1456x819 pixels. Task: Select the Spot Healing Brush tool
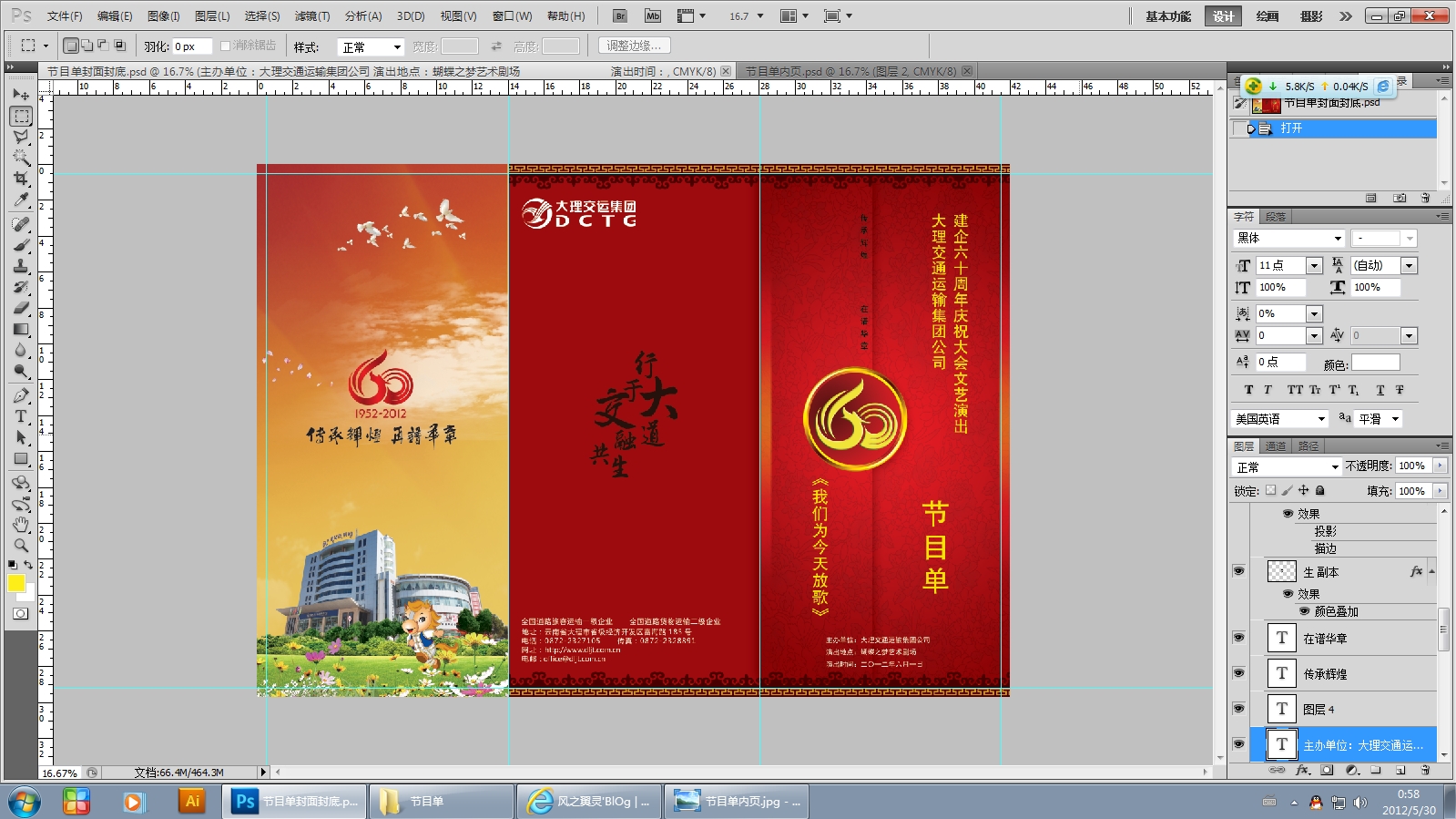21,224
